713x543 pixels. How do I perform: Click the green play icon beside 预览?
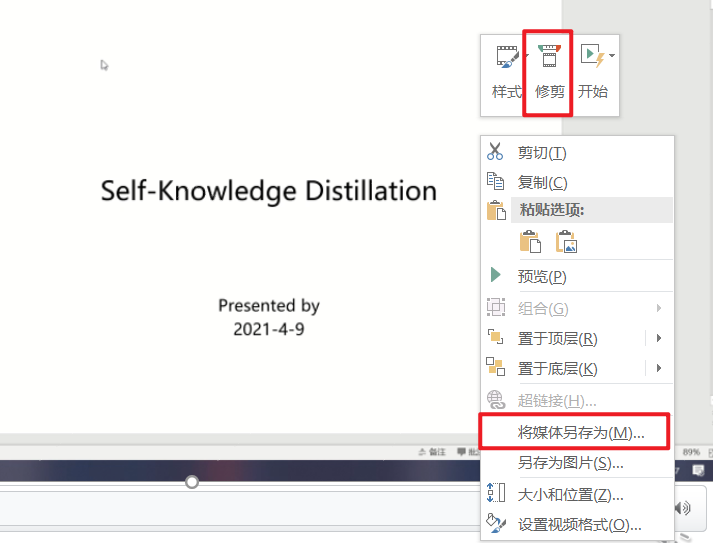point(496,275)
